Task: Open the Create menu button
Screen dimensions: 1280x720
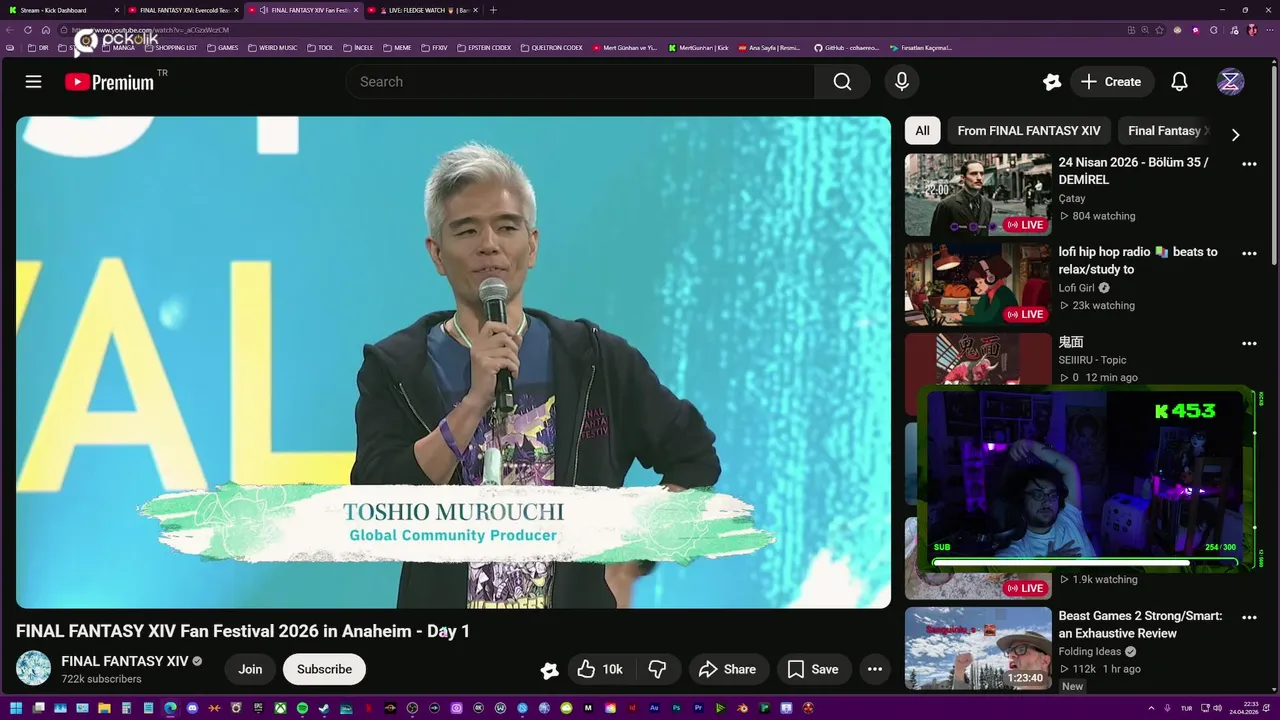Action: click(x=1111, y=82)
